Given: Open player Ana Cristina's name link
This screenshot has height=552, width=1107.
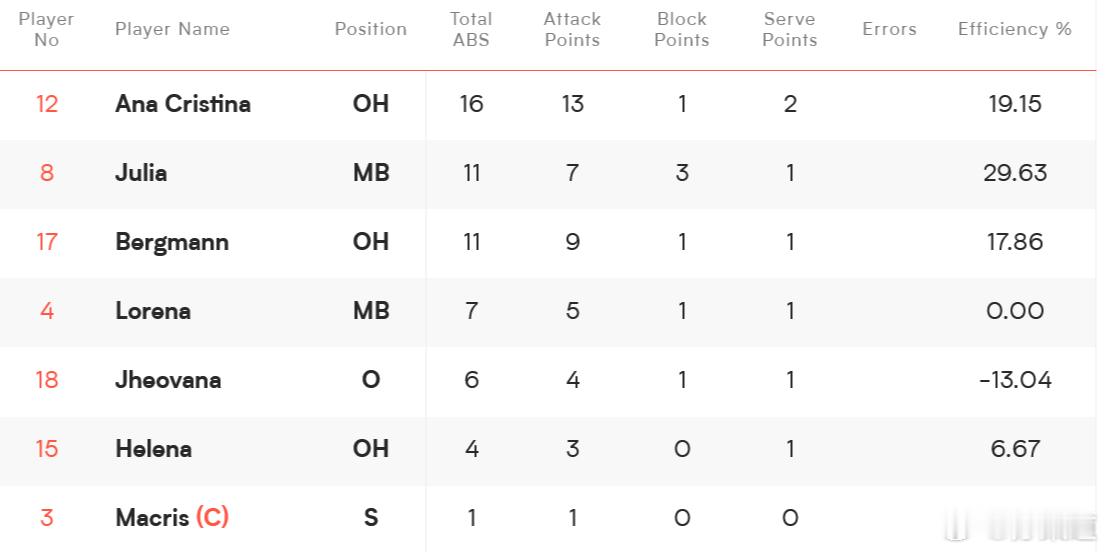Looking at the screenshot, I should click(x=183, y=104).
